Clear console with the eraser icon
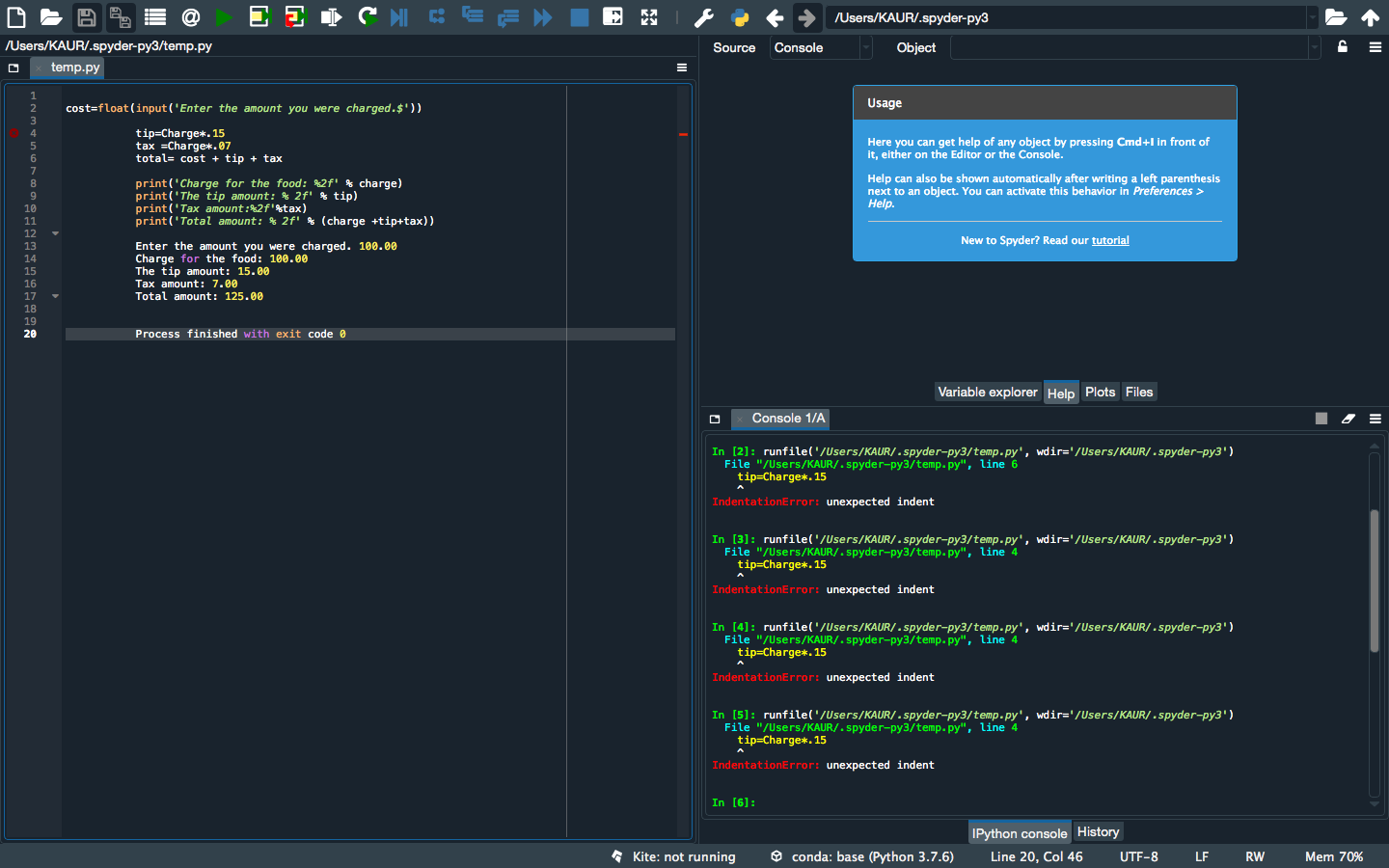The width and height of the screenshot is (1389, 868). point(1348,419)
